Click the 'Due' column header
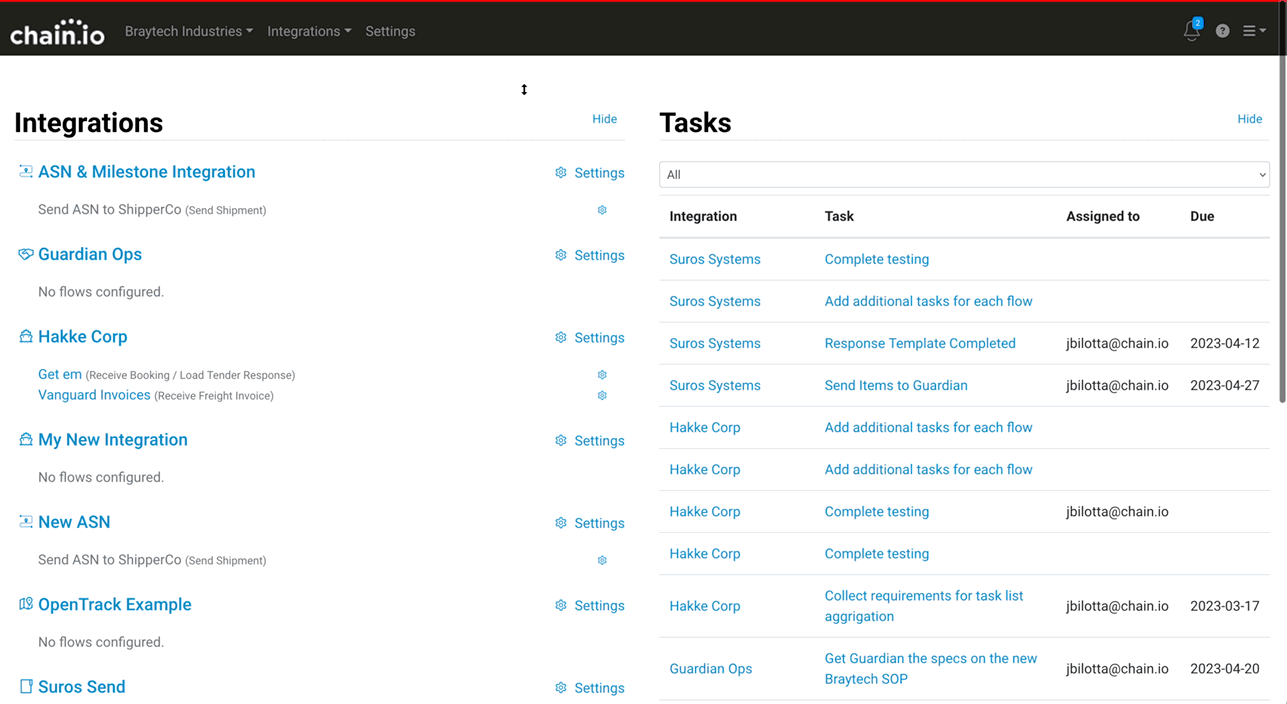 pos(1202,216)
